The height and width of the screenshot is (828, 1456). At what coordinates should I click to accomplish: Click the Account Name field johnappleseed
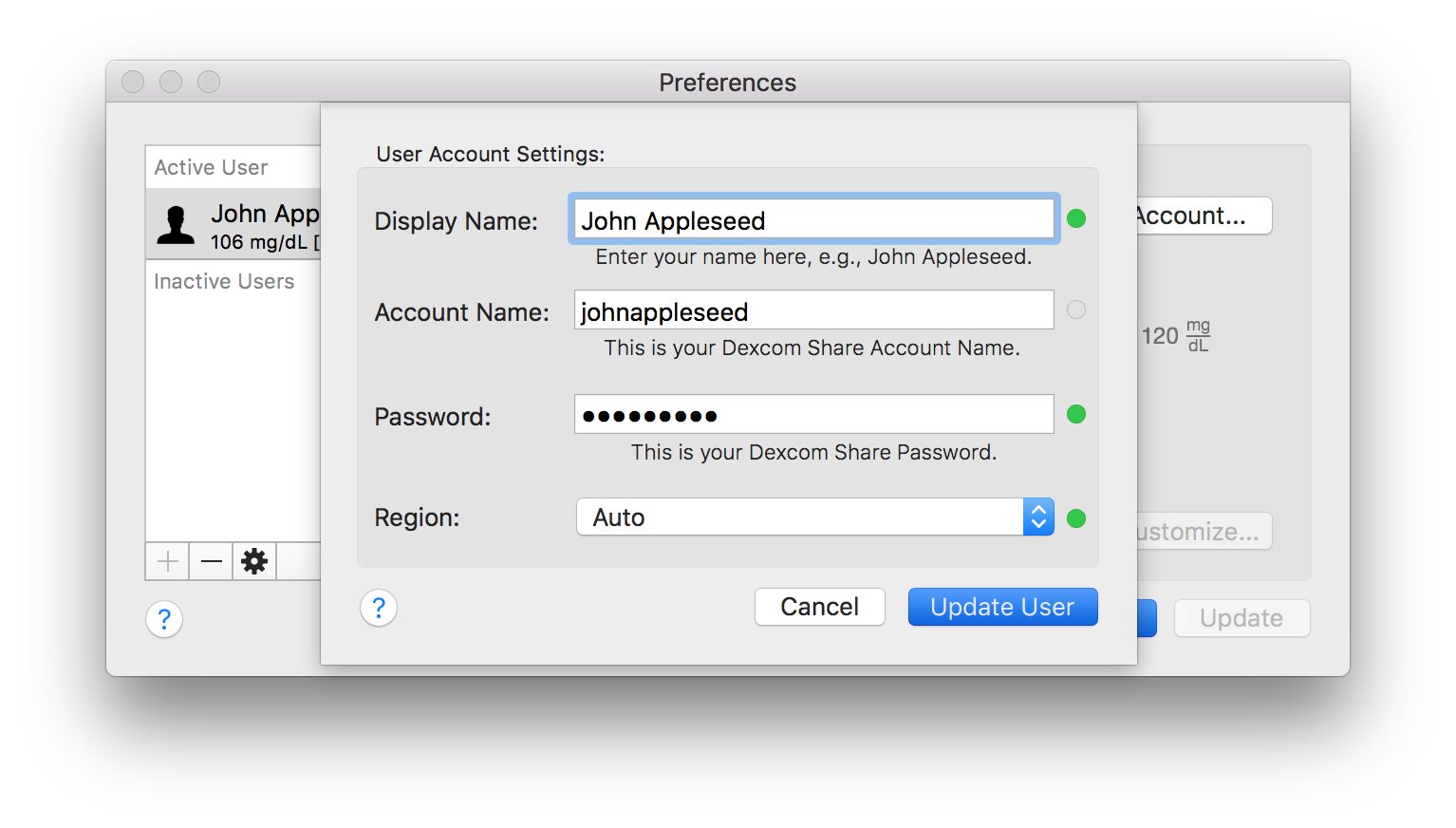(813, 310)
